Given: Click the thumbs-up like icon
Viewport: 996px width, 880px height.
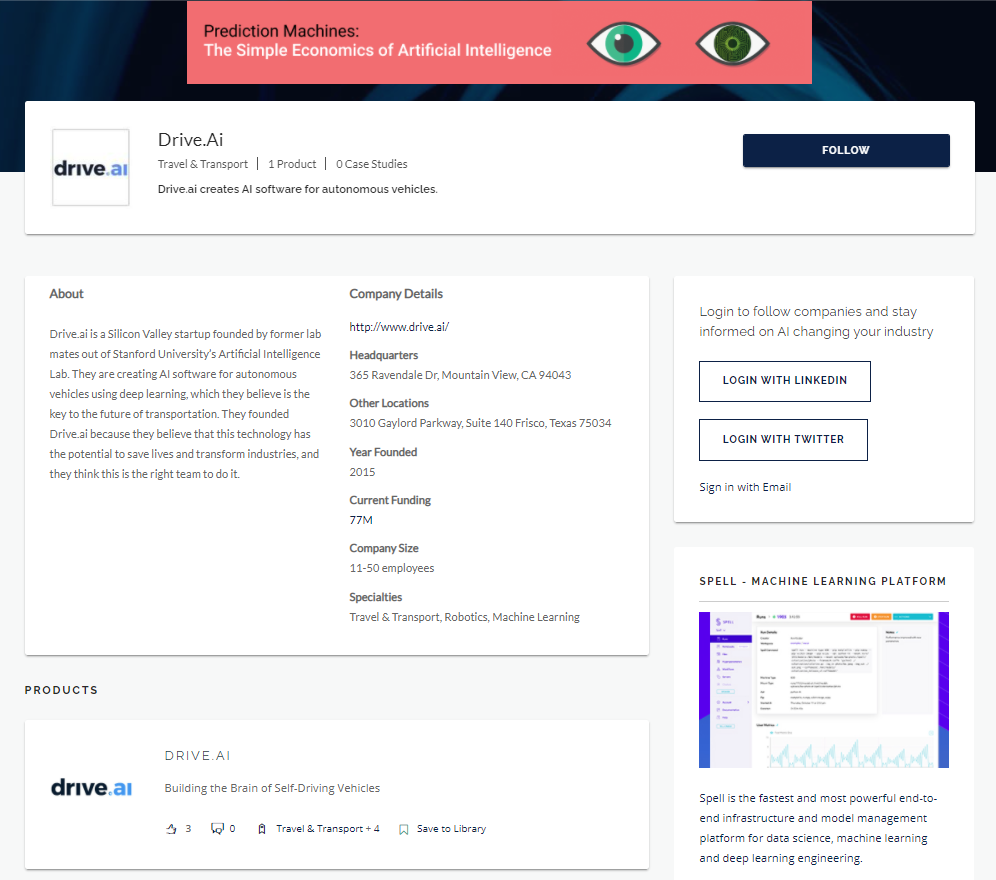Looking at the screenshot, I should (170, 829).
